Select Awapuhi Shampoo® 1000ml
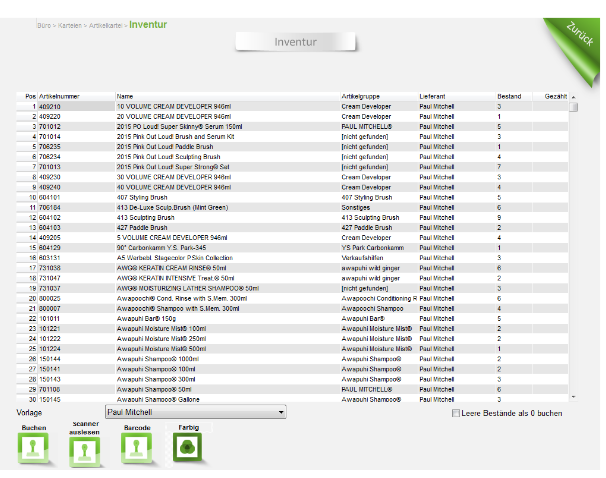 click(x=158, y=359)
